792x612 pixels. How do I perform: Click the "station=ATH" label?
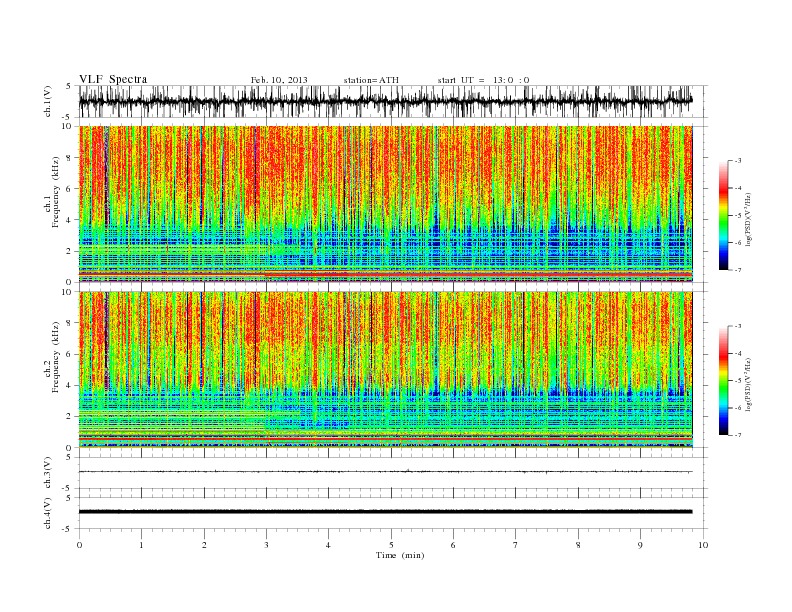371,80
